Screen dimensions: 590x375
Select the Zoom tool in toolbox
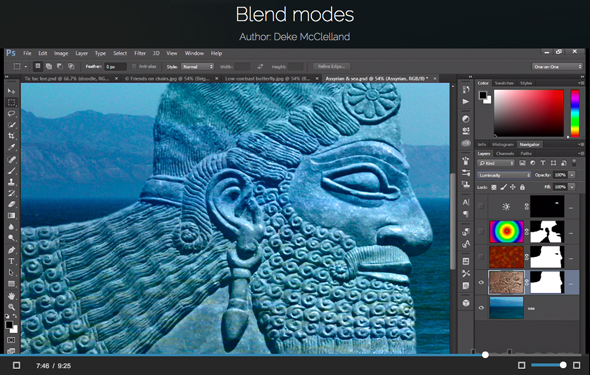11,307
